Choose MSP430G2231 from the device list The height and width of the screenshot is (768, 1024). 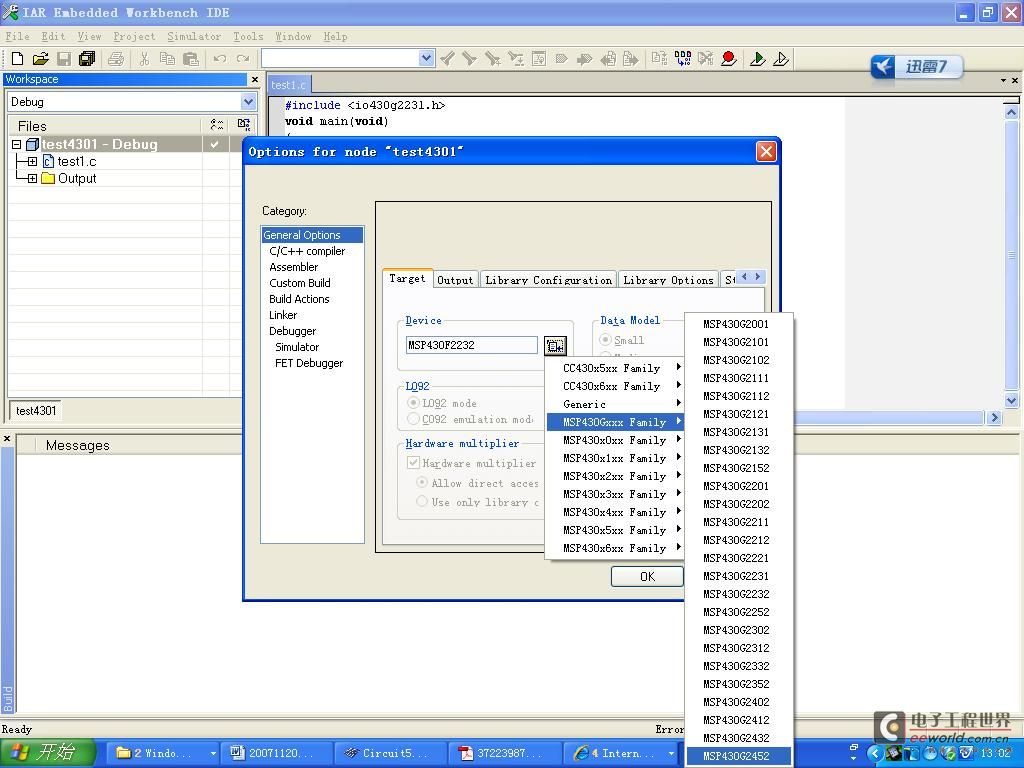(x=736, y=576)
